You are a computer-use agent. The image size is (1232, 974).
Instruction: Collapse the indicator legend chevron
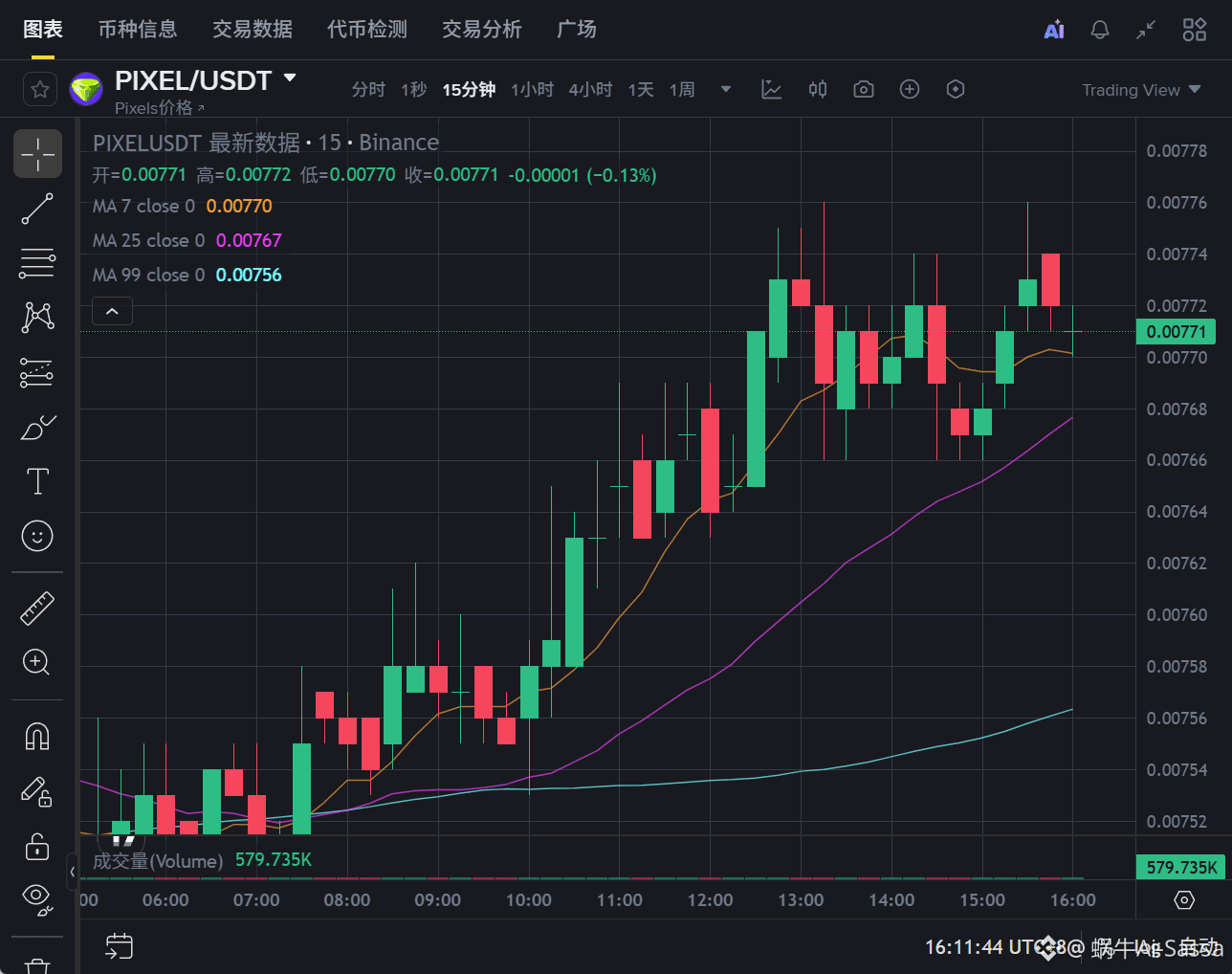(x=112, y=312)
